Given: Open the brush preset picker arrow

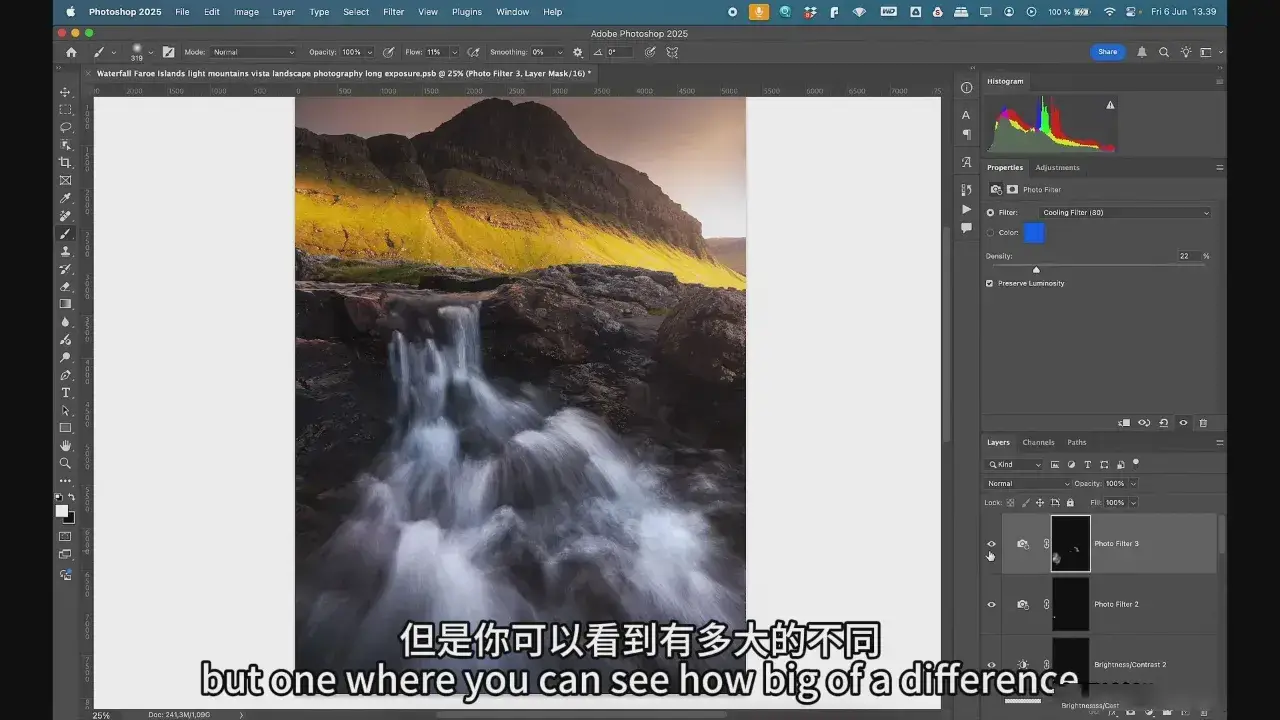Looking at the screenshot, I should point(151,52).
